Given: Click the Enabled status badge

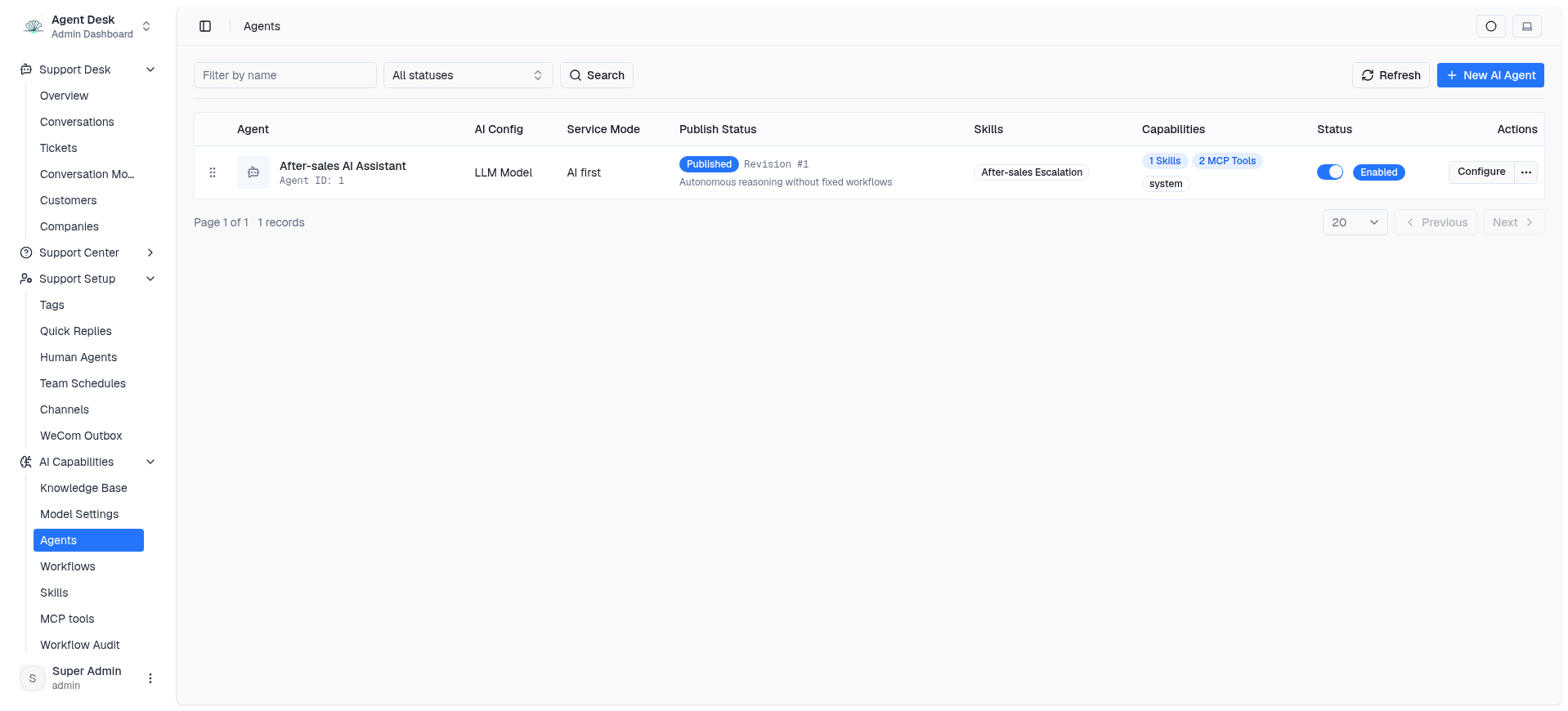Looking at the screenshot, I should click(x=1378, y=172).
